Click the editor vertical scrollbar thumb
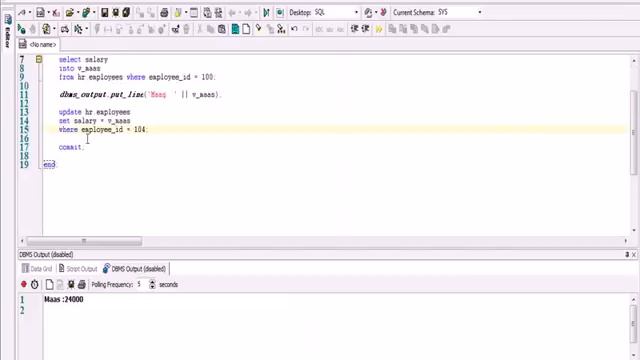 pos(634,132)
